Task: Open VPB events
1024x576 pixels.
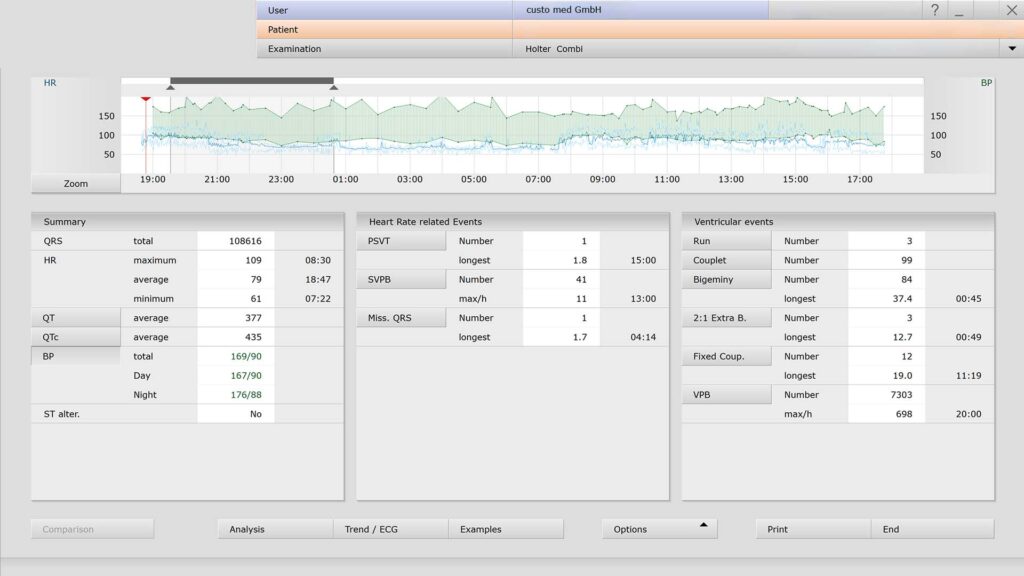Action: pyautogui.click(x=727, y=394)
